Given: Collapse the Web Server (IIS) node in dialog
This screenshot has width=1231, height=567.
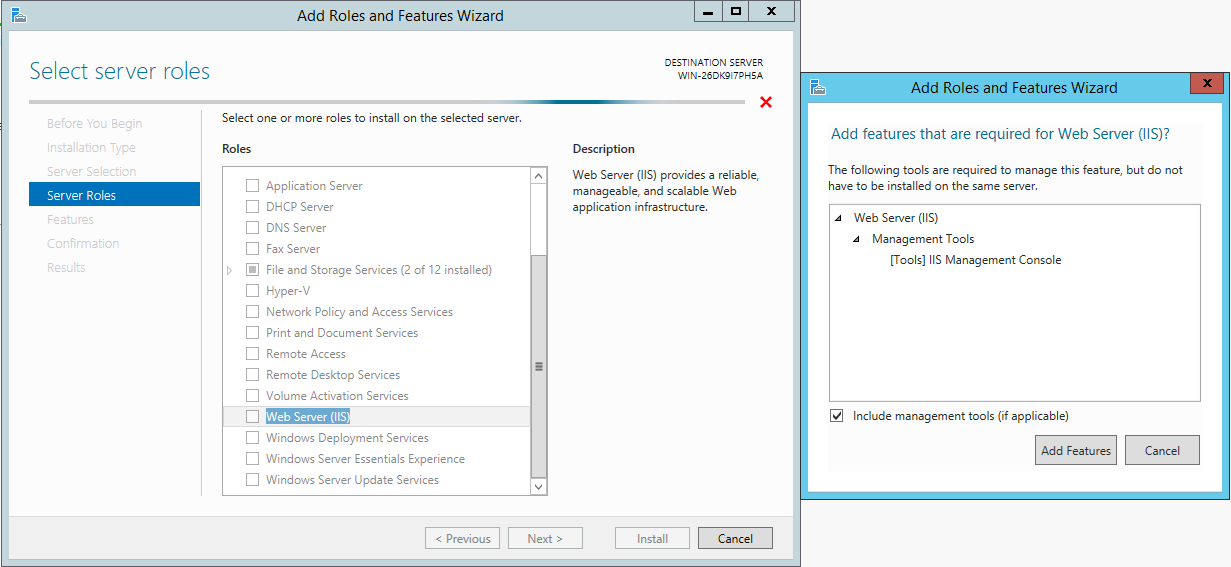Looking at the screenshot, I should (838, 218).
